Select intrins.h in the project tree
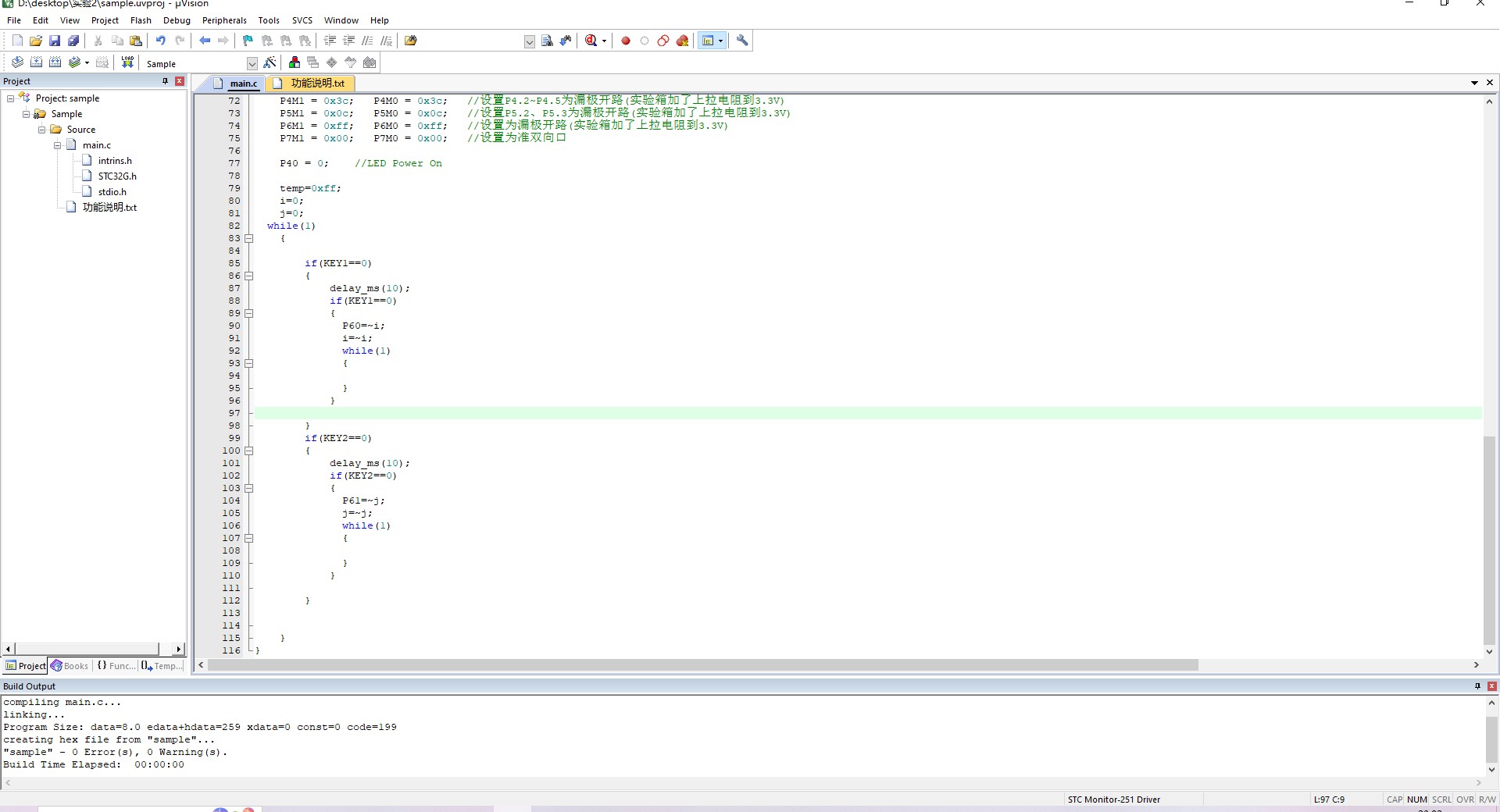The image size is (1500, 812). 115,161
